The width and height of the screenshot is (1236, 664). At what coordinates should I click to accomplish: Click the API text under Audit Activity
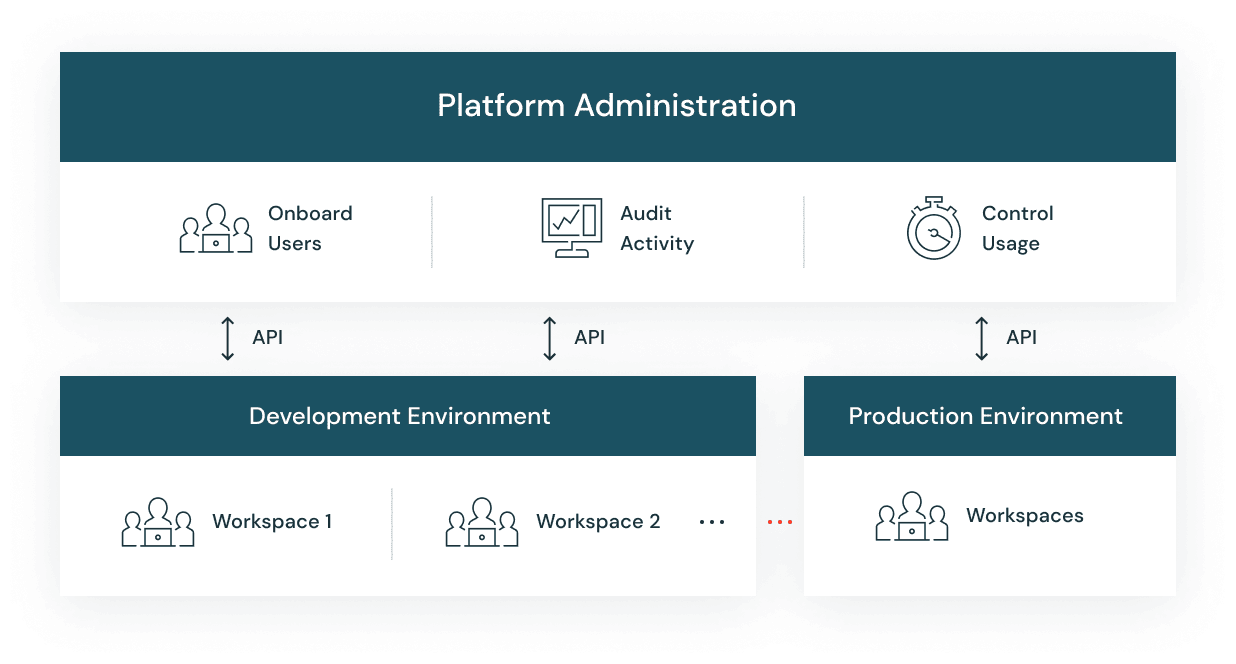[590, 337]
